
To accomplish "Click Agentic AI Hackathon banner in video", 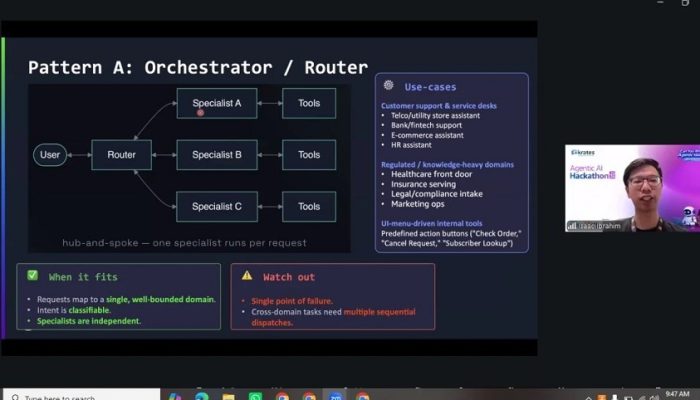I will (x=592, y=172).
